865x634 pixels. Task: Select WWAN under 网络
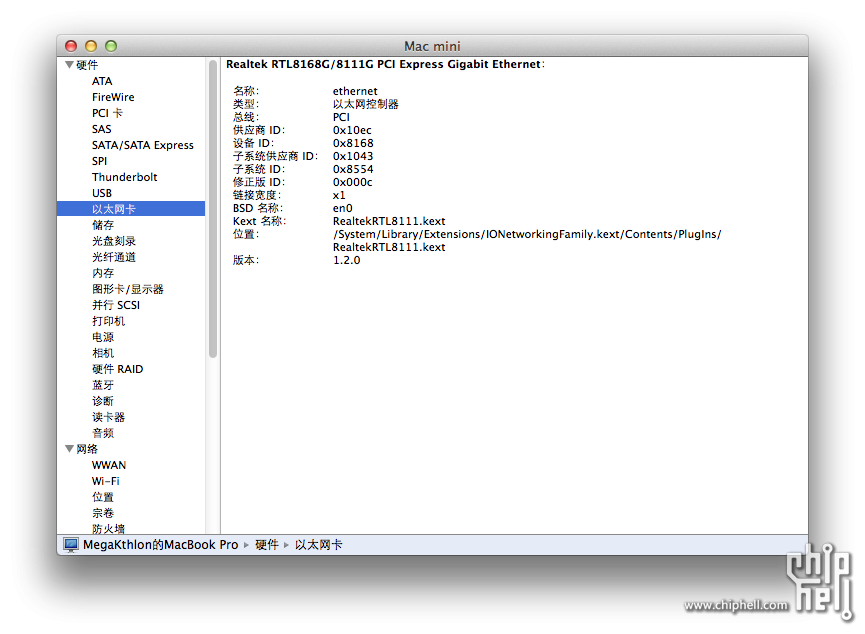[109, 465]
